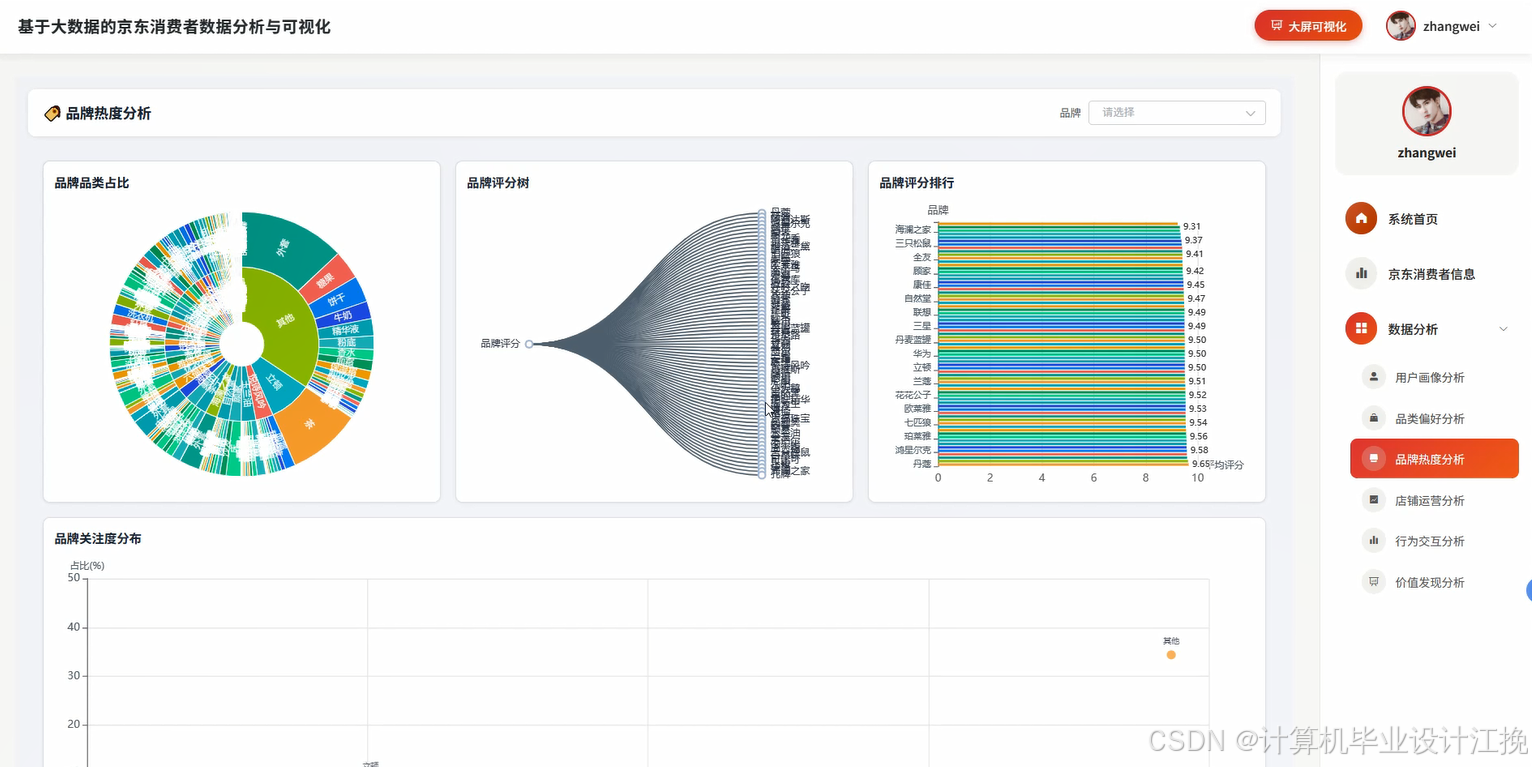Click the zhangwei name under the sidebar avatar
This screenshot has height=767, width=1532.
click(1427, 153)
